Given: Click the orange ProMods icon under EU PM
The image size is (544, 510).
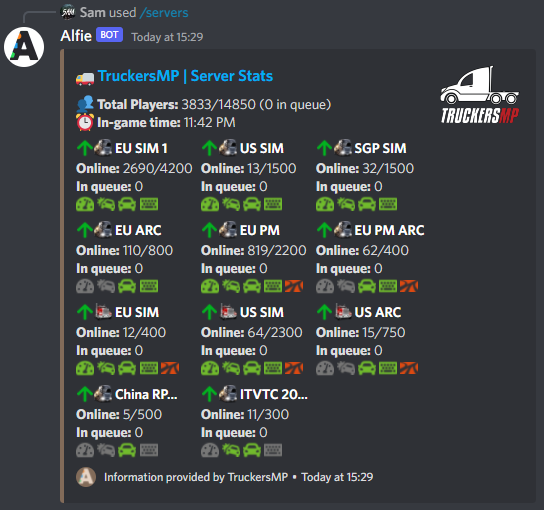Looking at the screenshot, I should pos(294,286).
